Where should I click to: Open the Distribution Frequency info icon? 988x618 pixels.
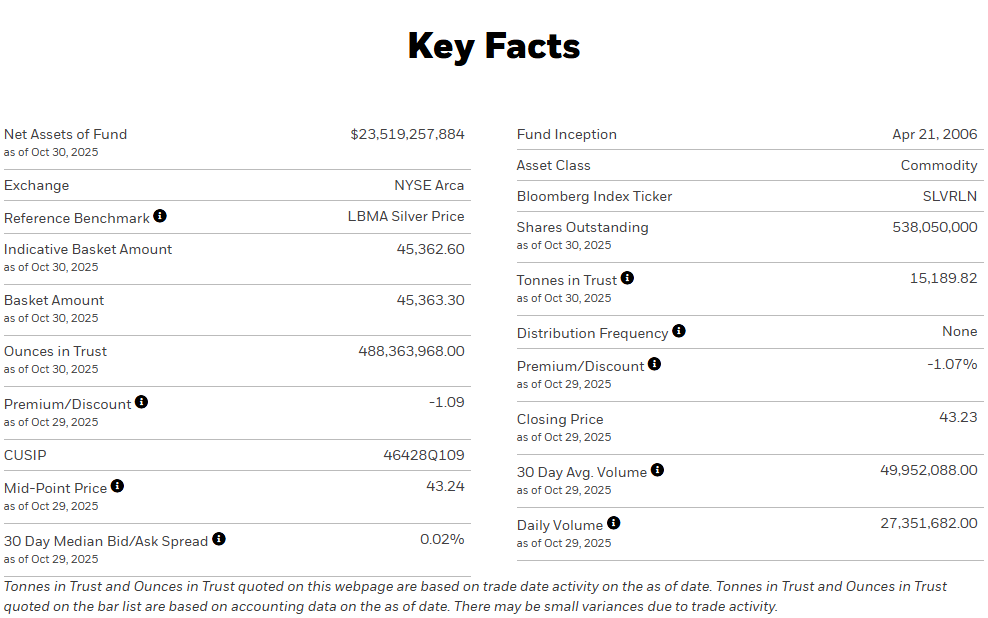coord(679,331)
